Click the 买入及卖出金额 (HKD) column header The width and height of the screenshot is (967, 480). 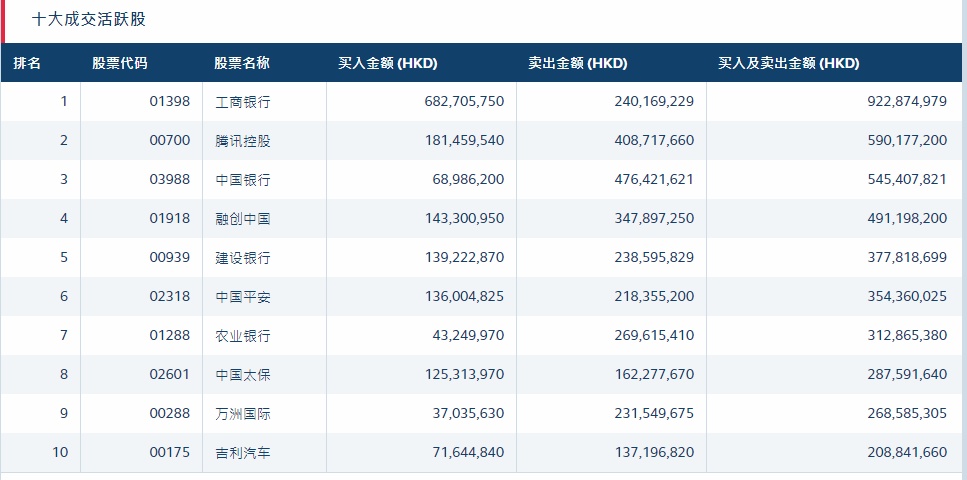tap(789, 63)
